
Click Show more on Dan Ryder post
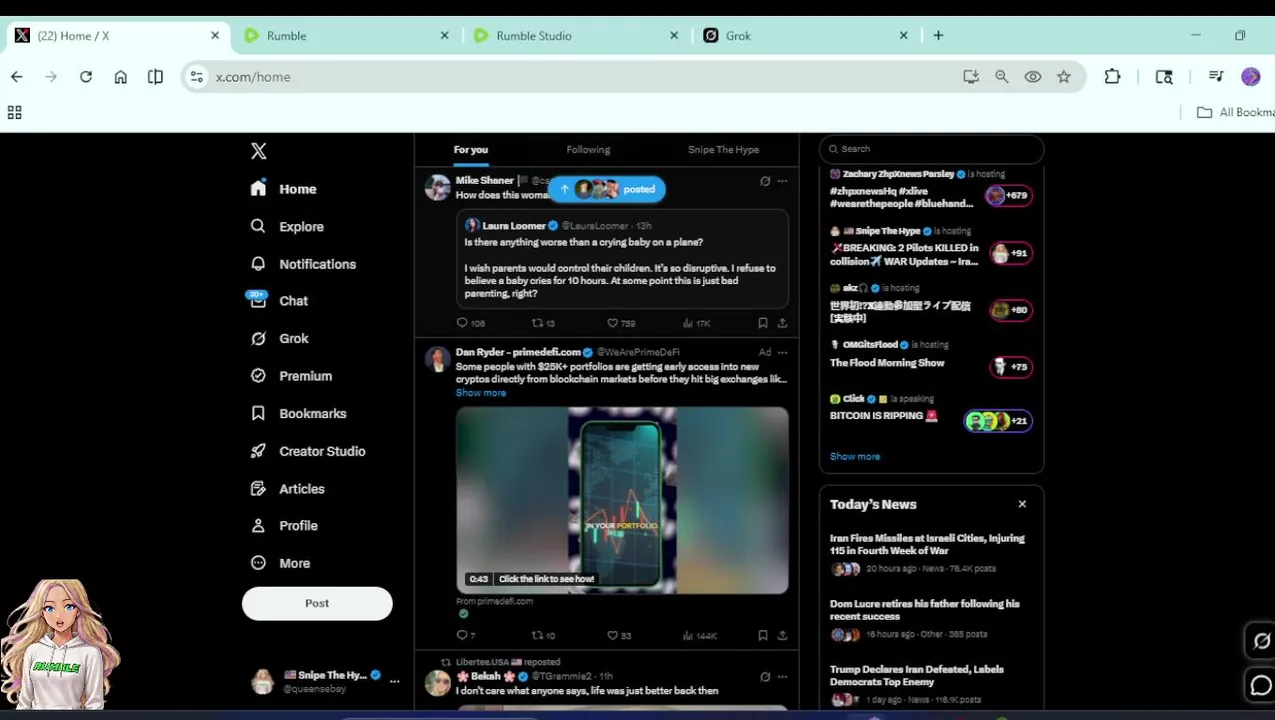(x=481, y=393)
